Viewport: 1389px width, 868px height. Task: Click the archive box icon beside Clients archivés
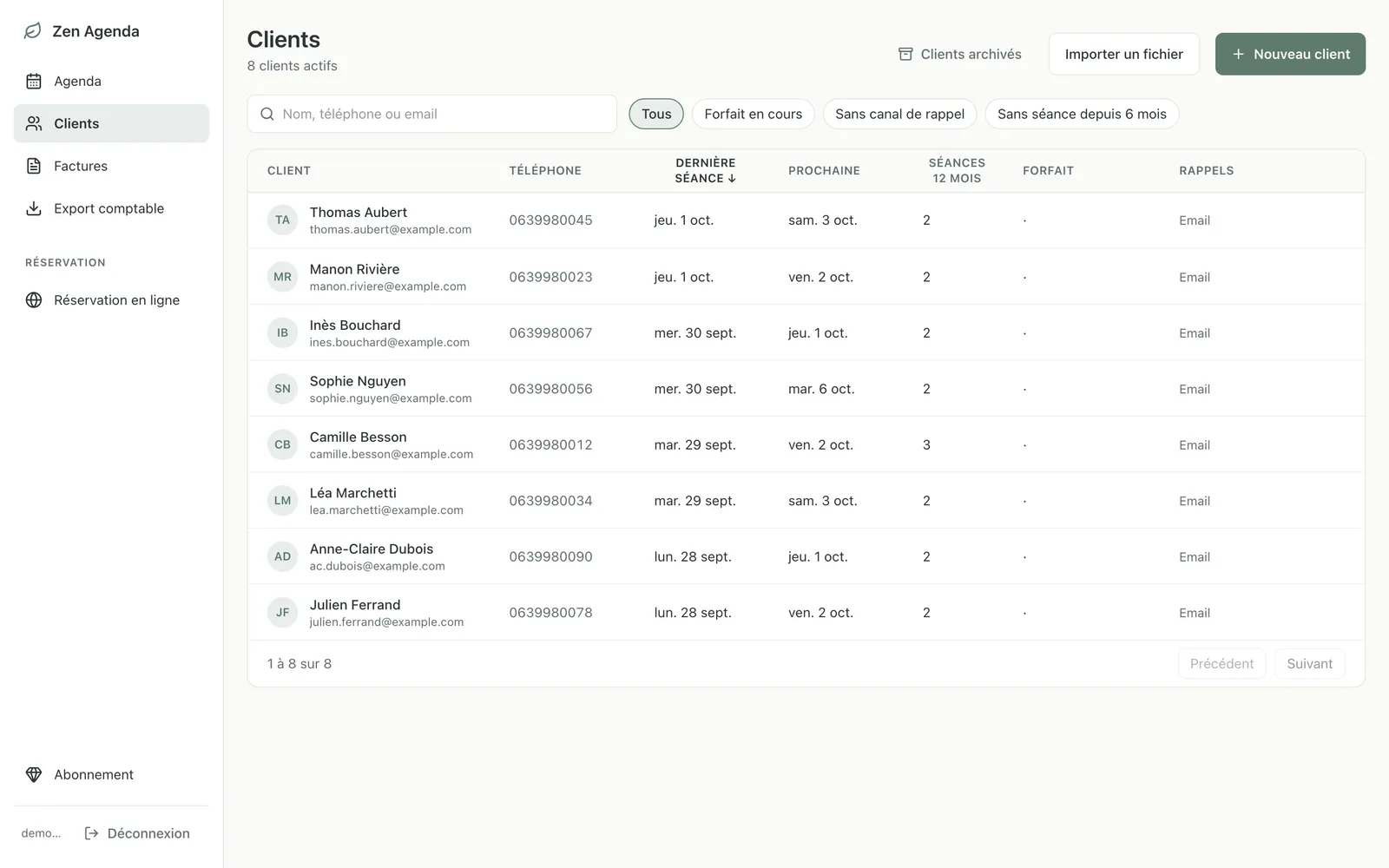[x=905, y=54]
